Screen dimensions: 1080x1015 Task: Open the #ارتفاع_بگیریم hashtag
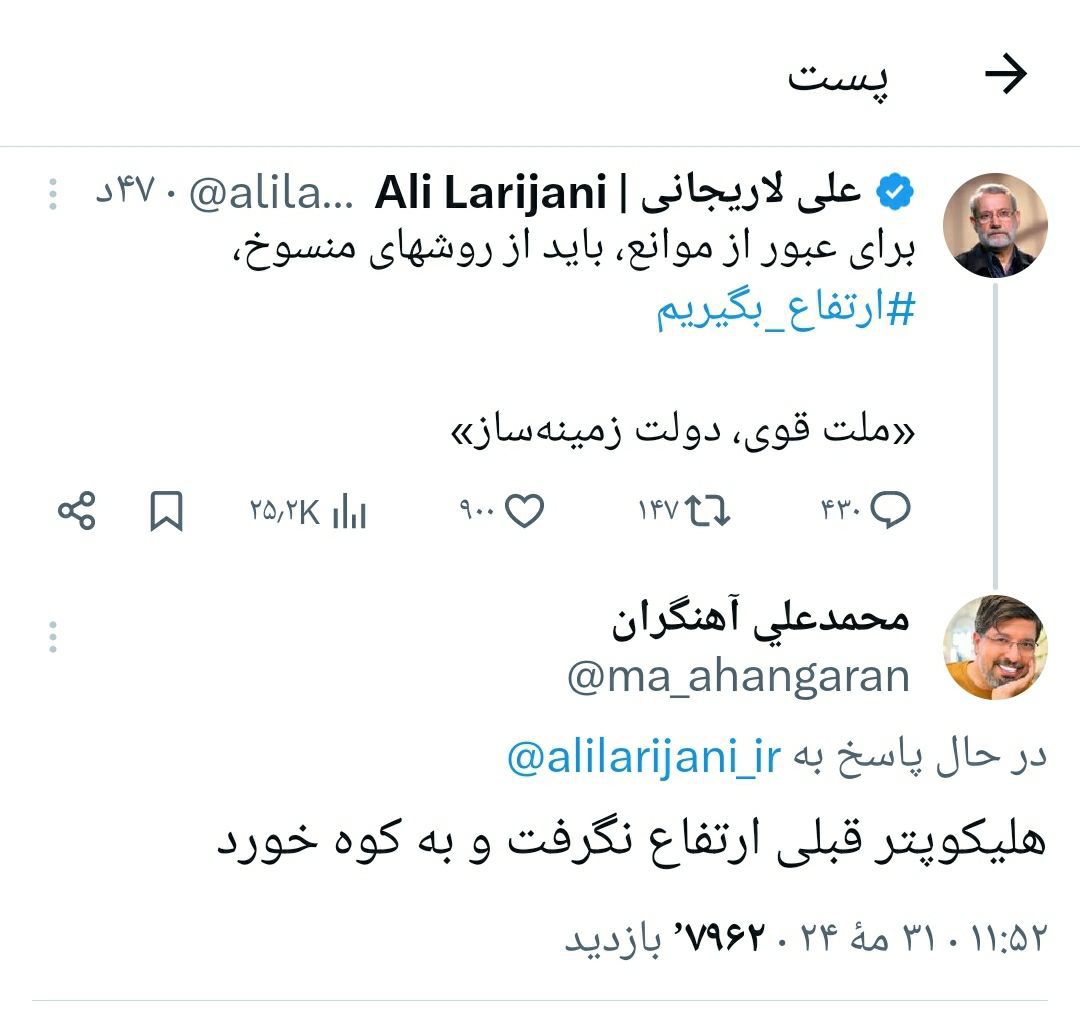785,311
